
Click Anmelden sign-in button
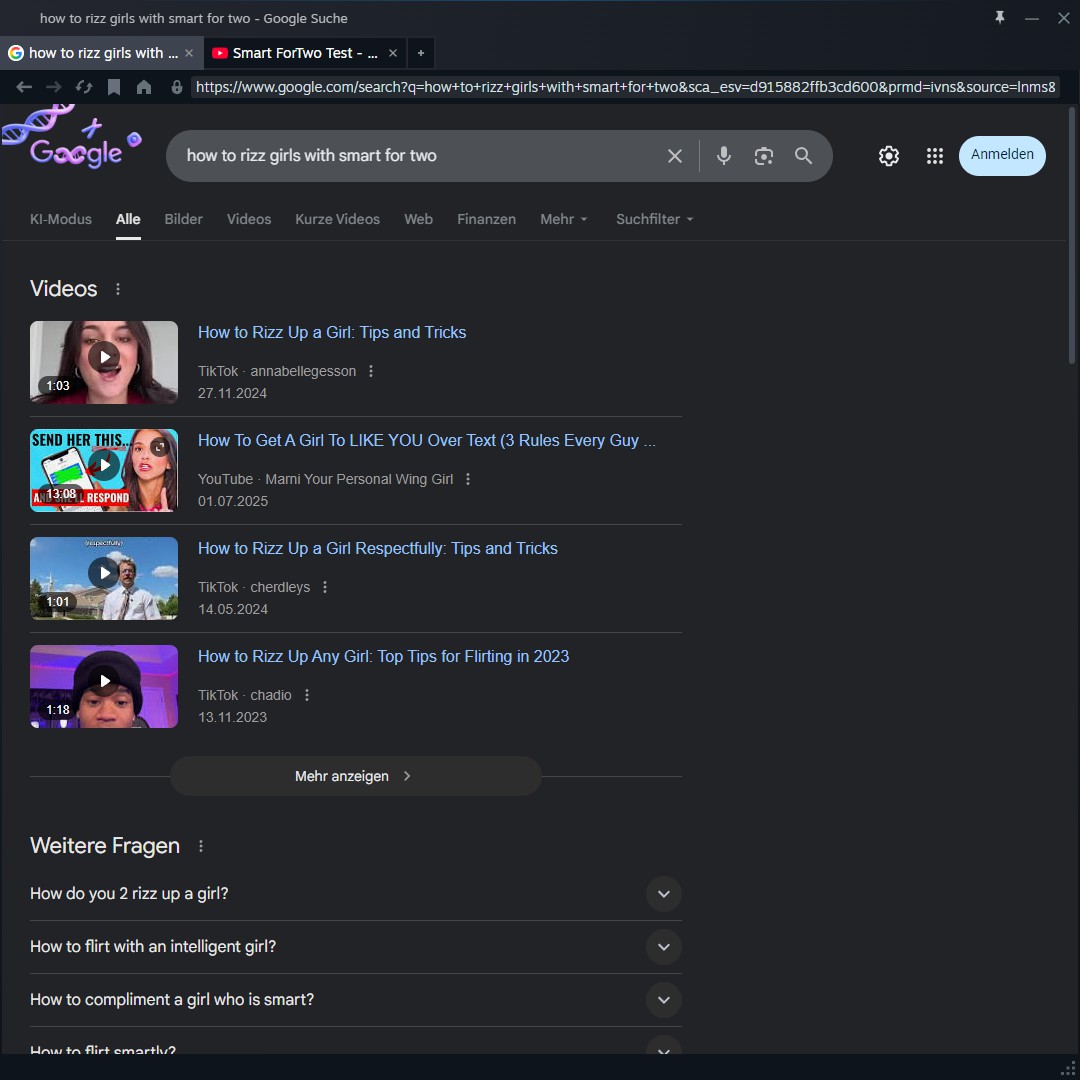(x=1002, y=156)
